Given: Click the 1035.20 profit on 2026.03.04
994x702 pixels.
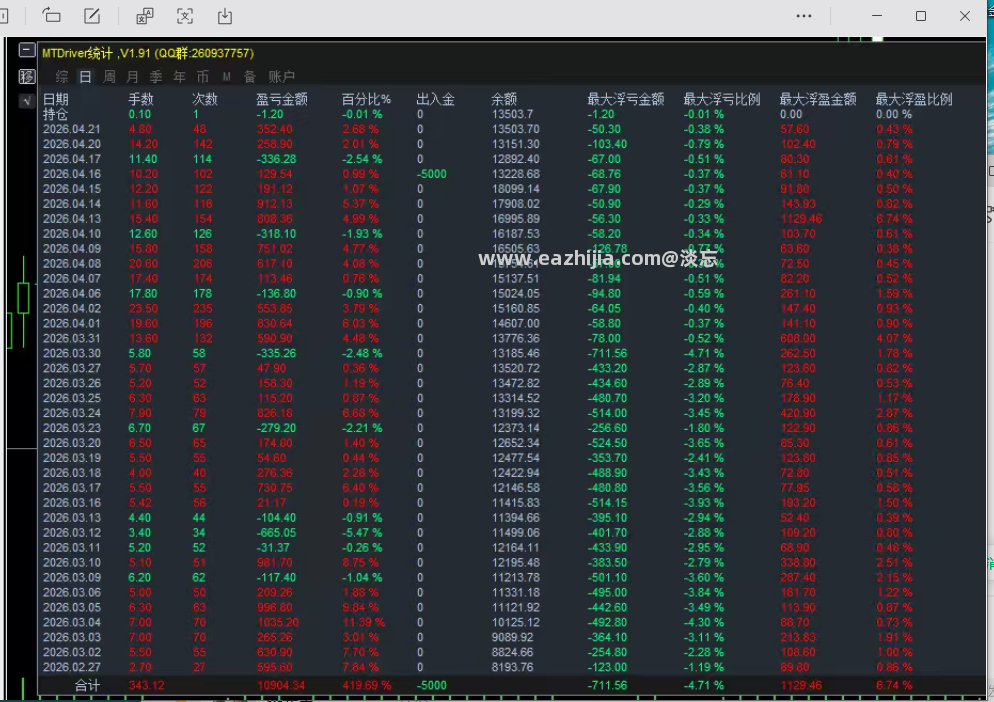Looking at the screenshot, I should 278,622.
